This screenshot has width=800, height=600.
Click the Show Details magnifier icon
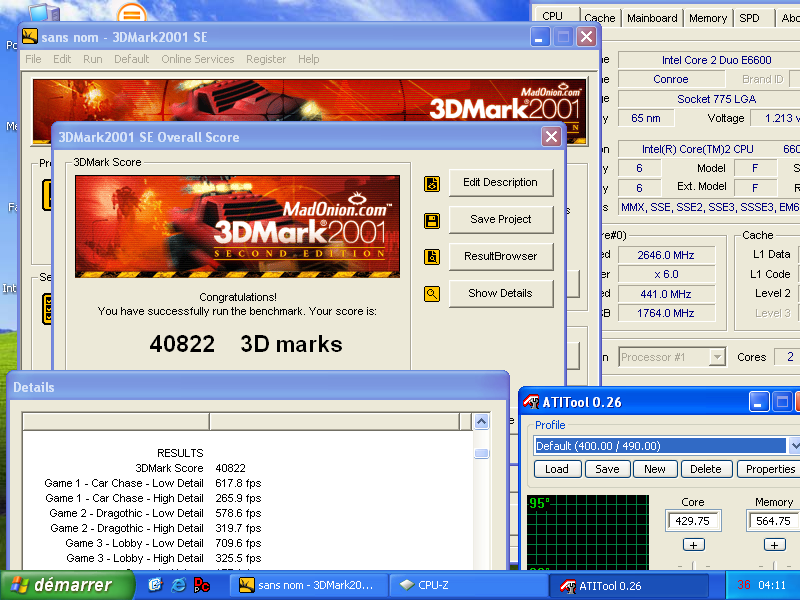(432, 294)
